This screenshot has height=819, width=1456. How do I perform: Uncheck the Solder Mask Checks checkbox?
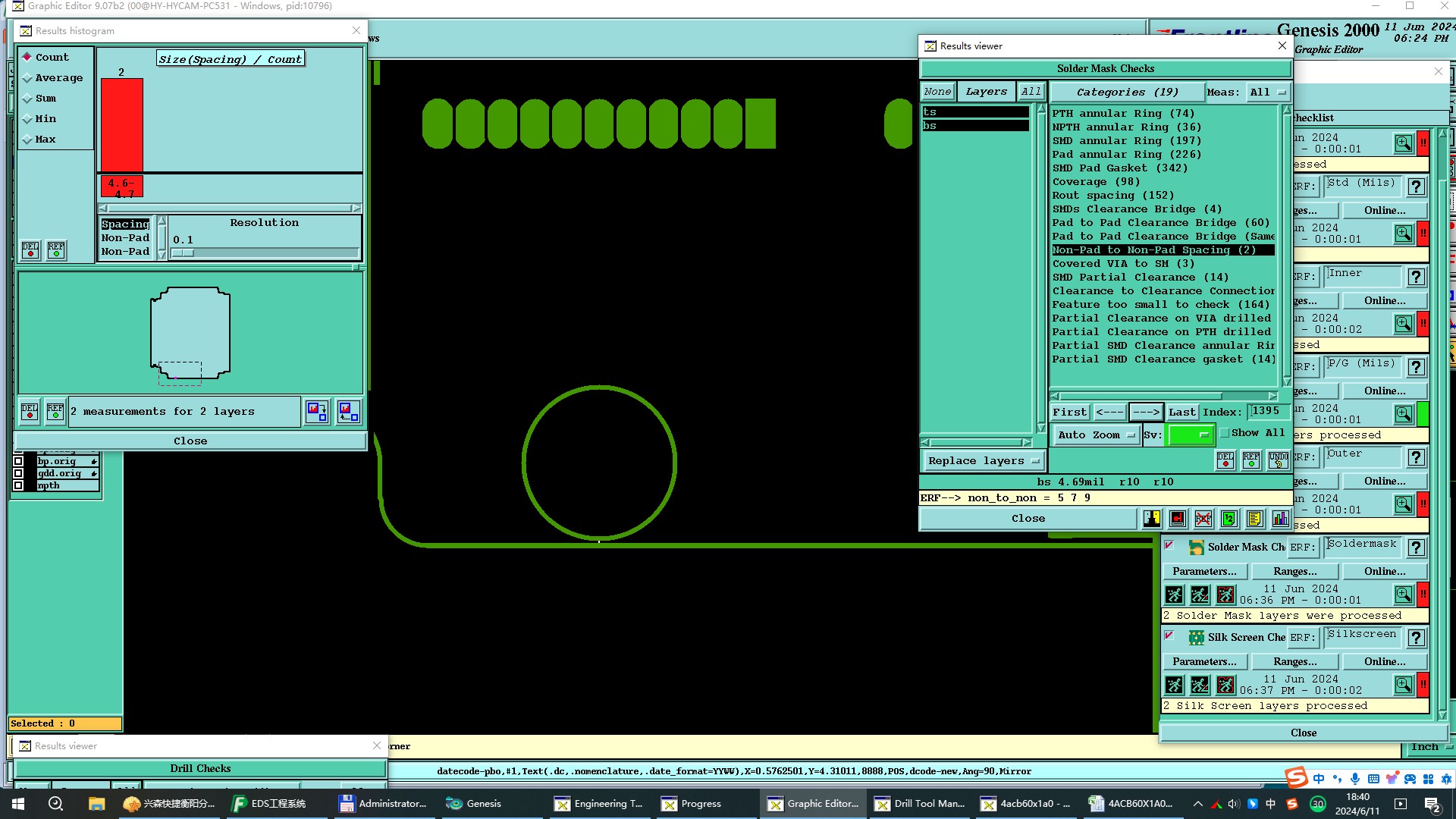point(1169,546)
